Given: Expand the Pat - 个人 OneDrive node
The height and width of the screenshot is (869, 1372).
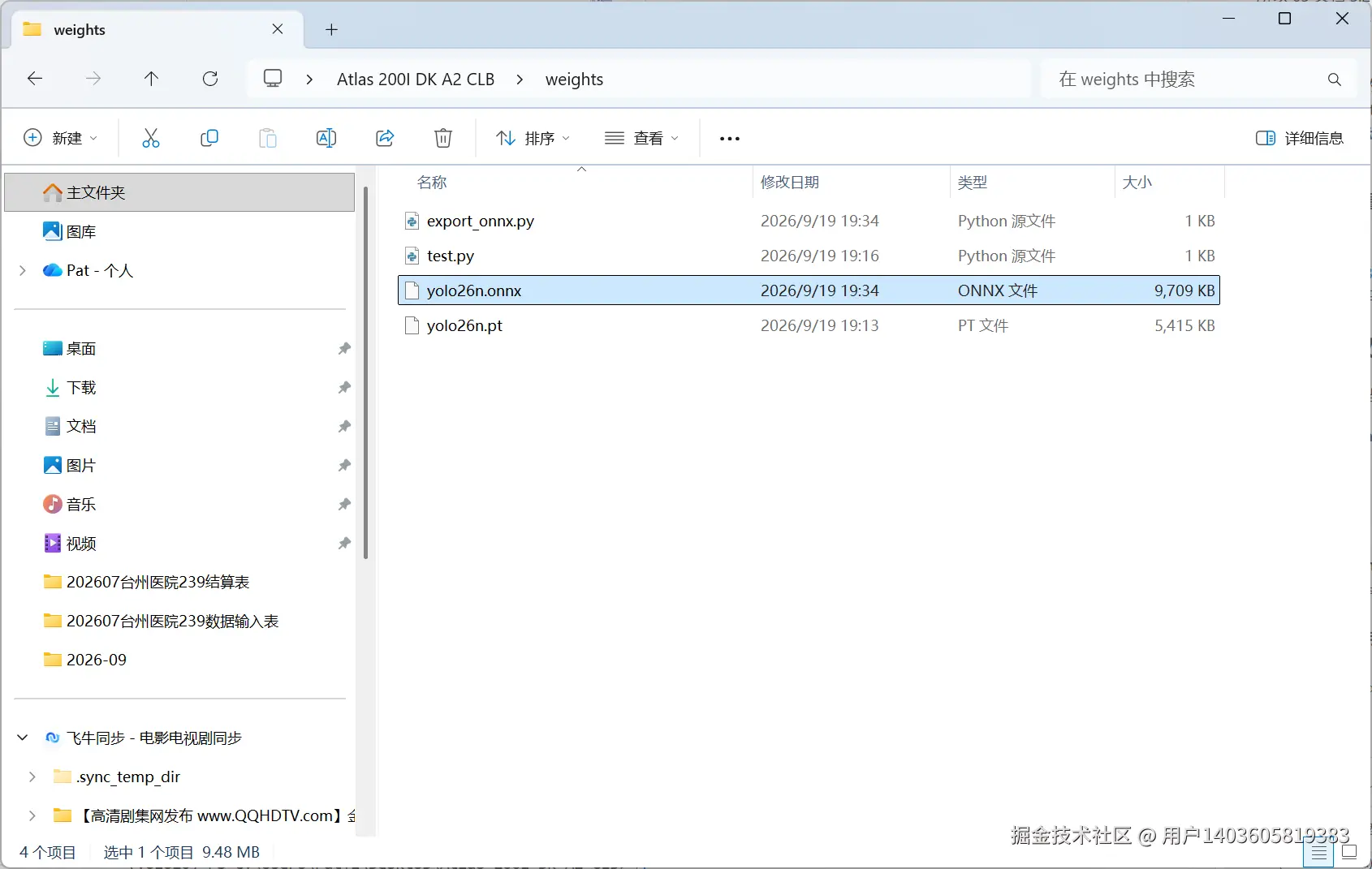Looking at the screenshot, I should coord(23,270).
